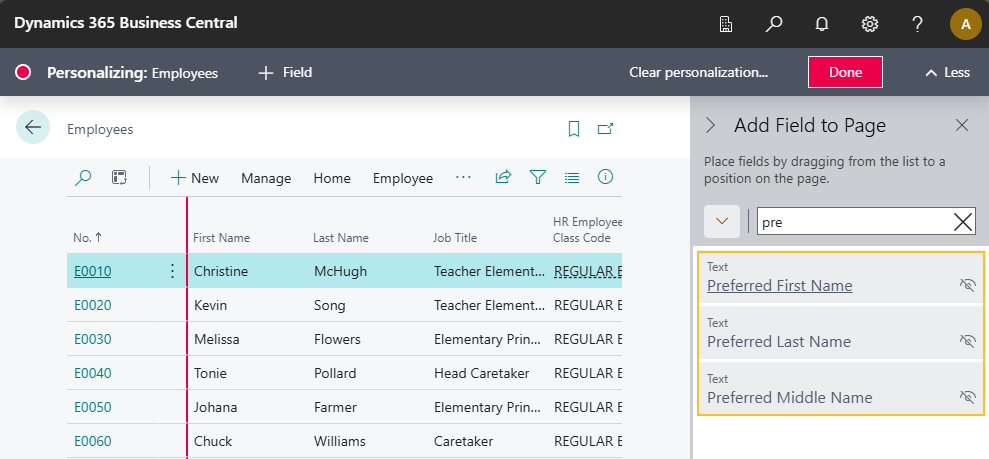Open the settings gear
This screenshot has height=459, width=989.
(870, 24)
